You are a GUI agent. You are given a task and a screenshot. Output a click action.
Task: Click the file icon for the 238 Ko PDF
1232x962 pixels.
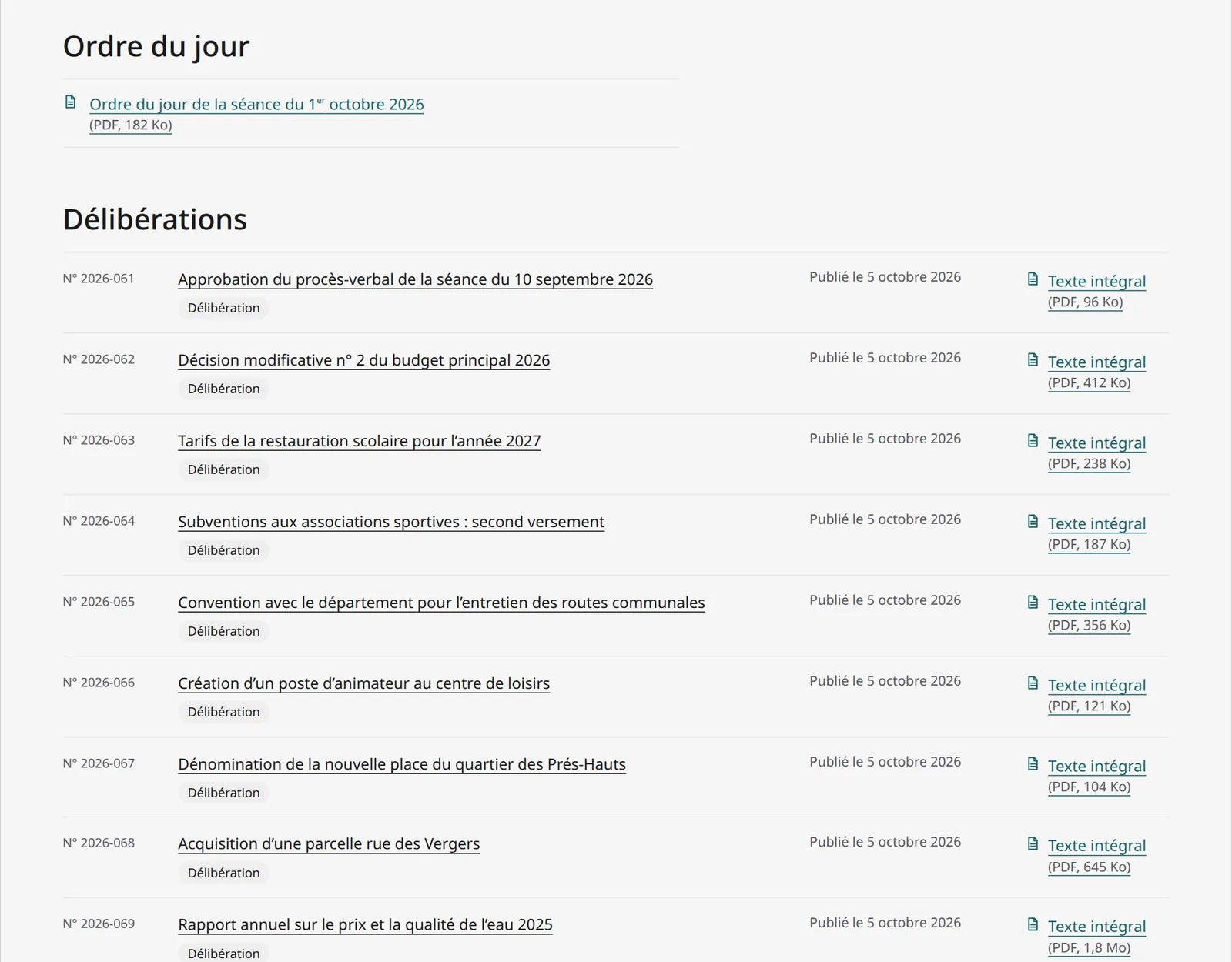tap(1033, 440)
